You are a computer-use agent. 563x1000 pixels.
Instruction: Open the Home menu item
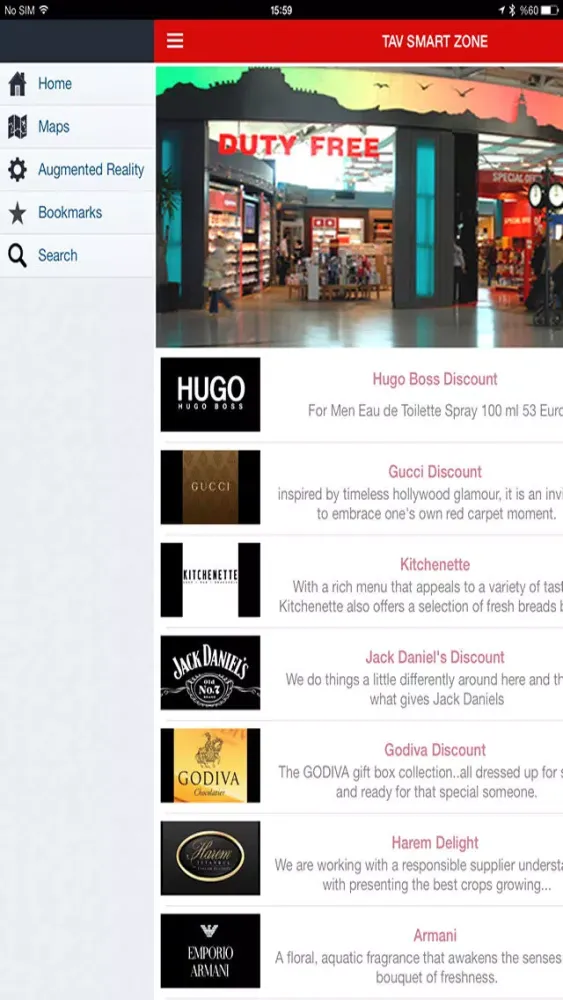point(77,84)
